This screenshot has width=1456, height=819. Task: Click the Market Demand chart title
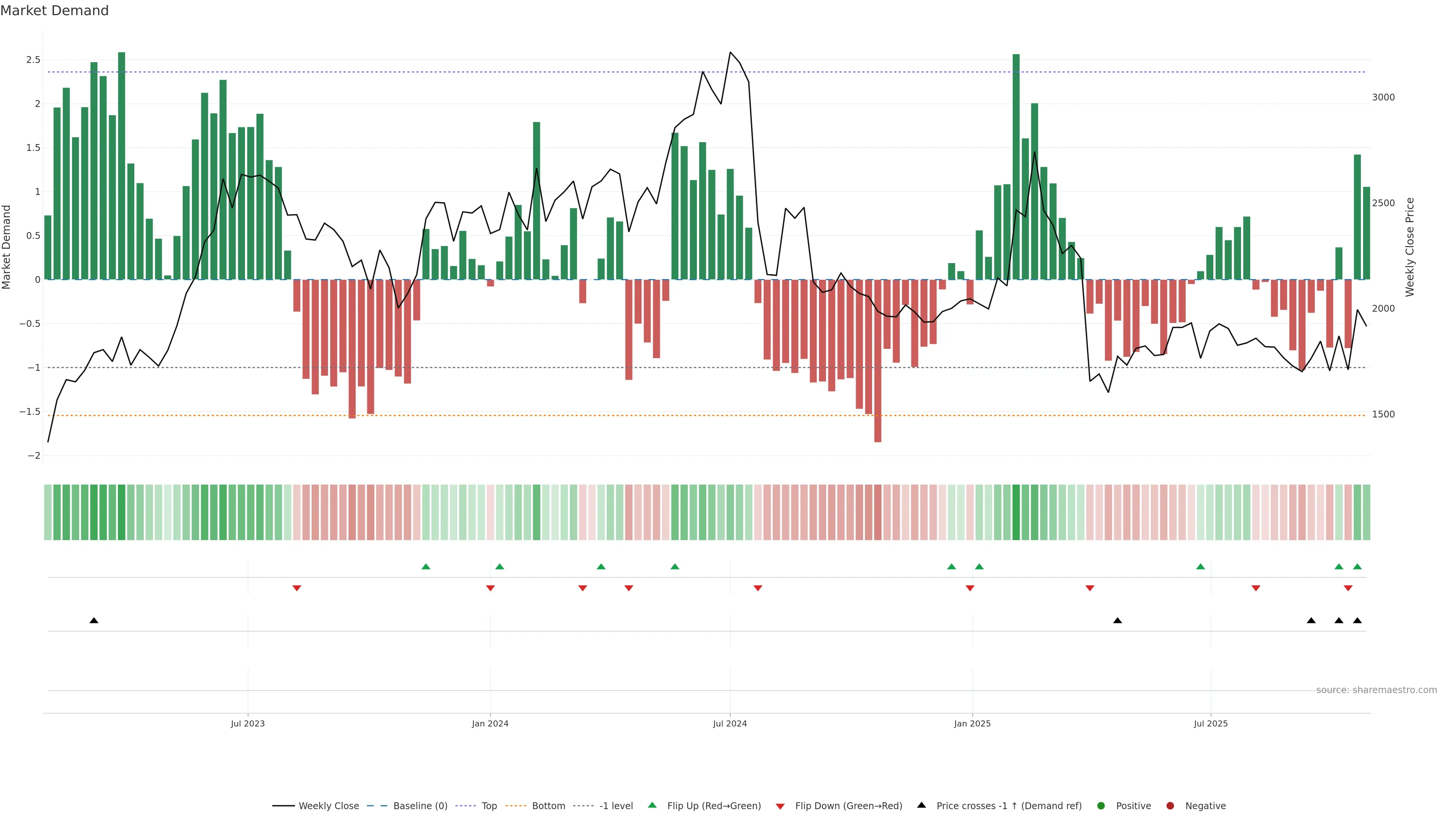pyautogui.click(x=54, y=11)
